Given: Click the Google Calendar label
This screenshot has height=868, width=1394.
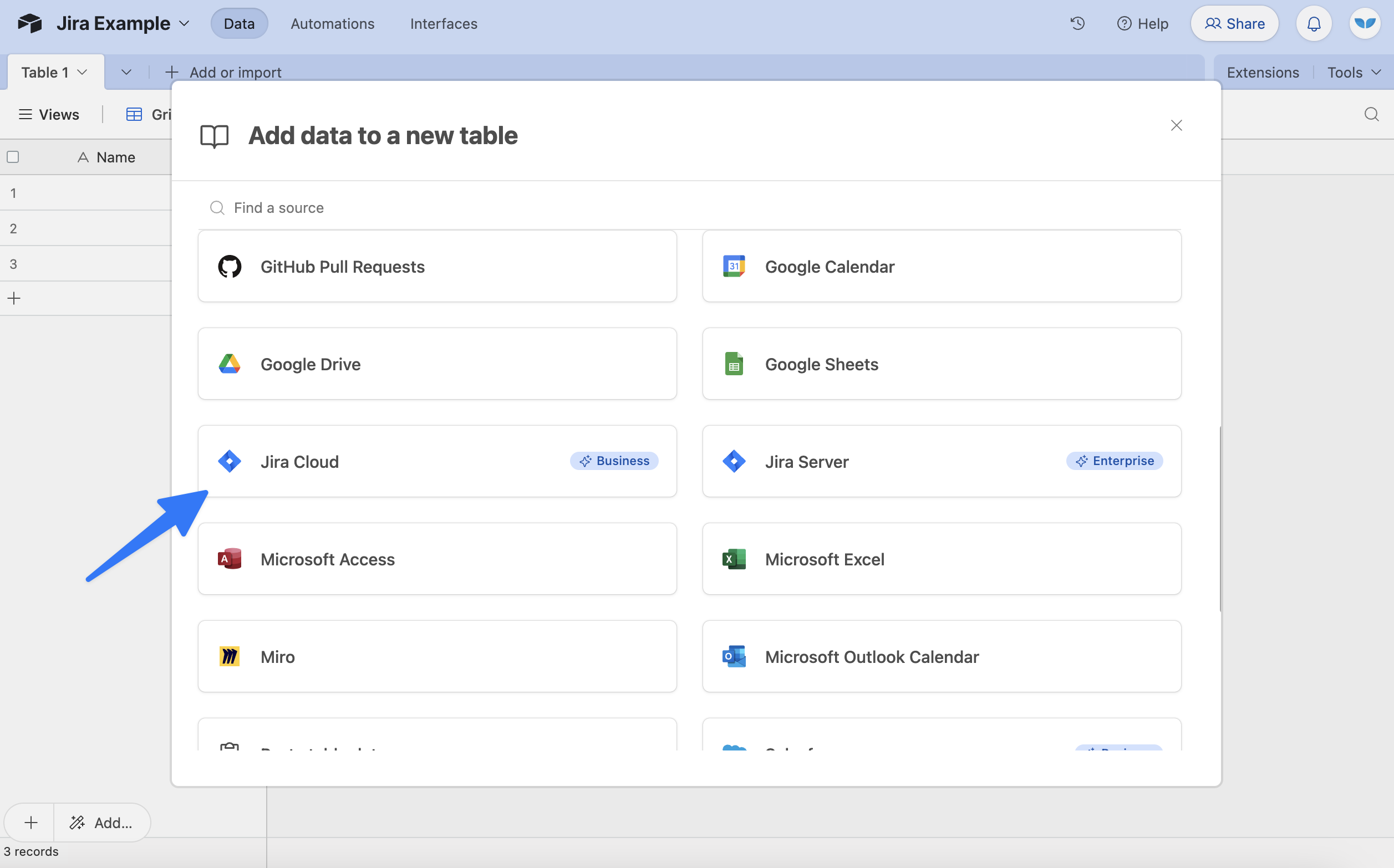Looking at the screenshot, I should (x=830, y=267).
